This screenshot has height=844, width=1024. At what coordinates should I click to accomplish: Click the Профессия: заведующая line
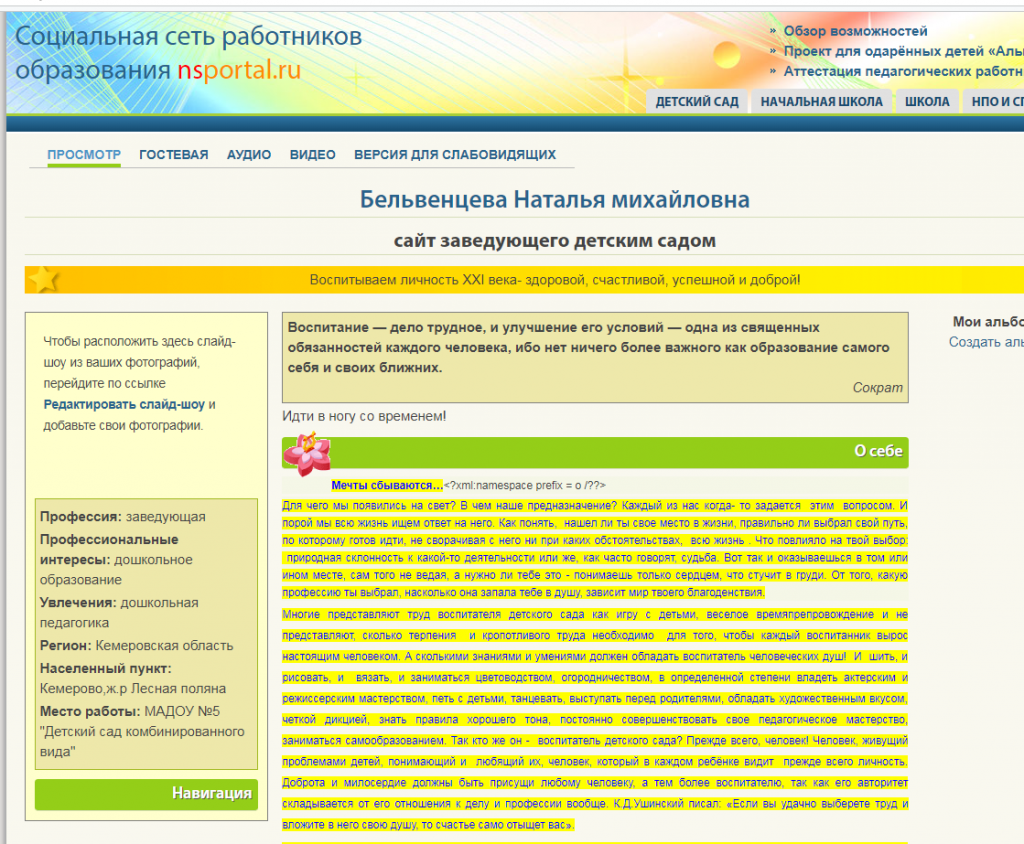pyautogui.click(x=123, y=517)
